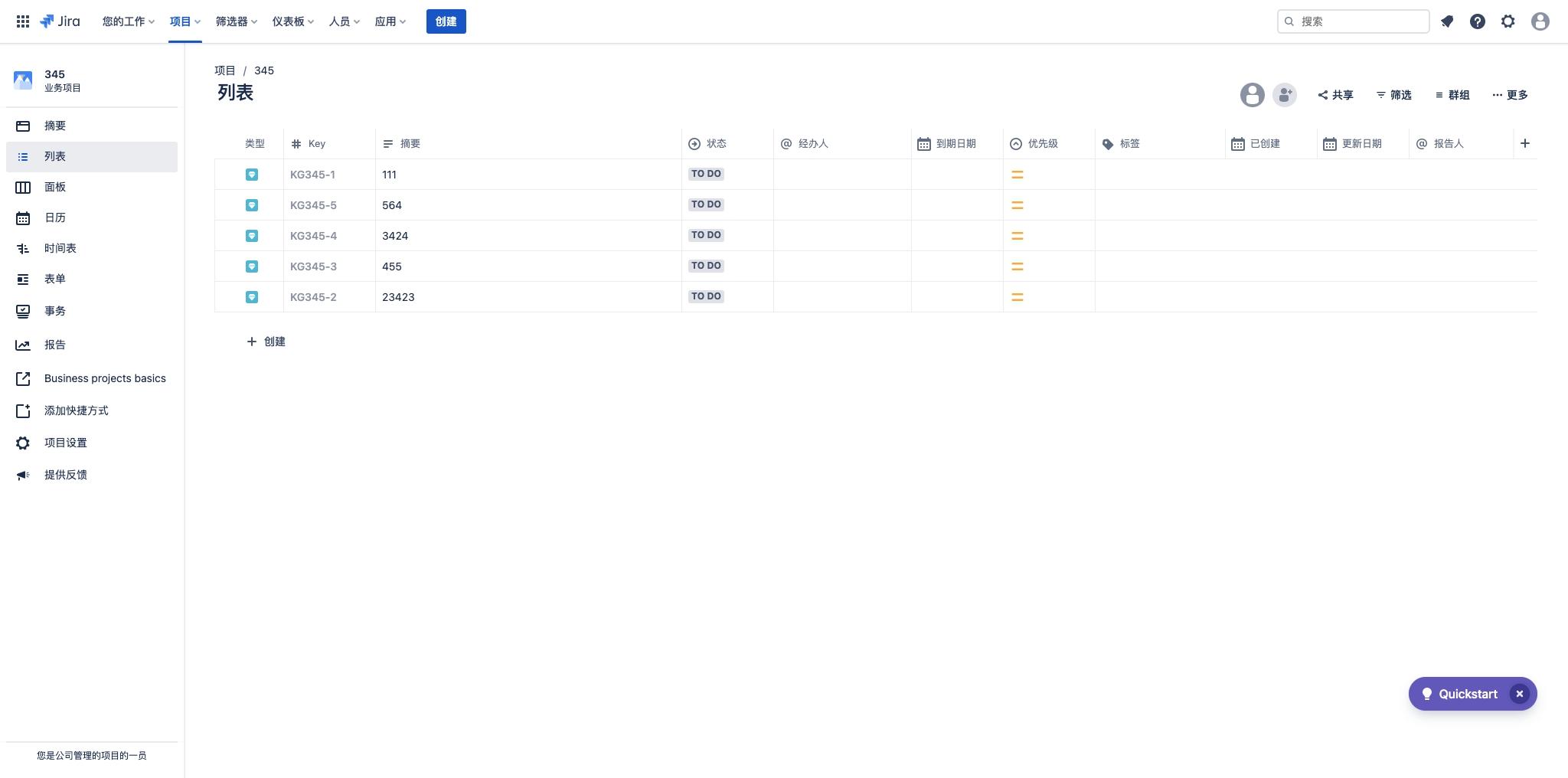Click TO DO status of KG345-1
Viewport: 1568px width, 778px height.
coord(706,174)
